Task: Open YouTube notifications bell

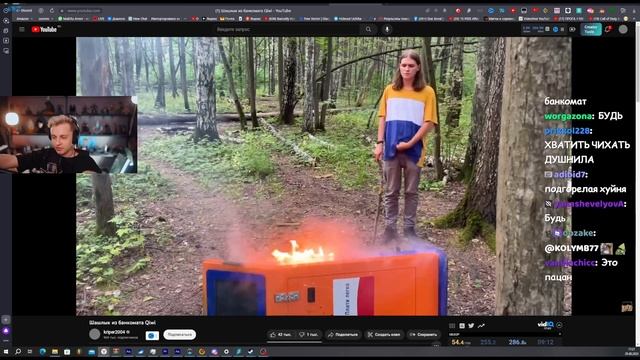Action: click(608, 29)
